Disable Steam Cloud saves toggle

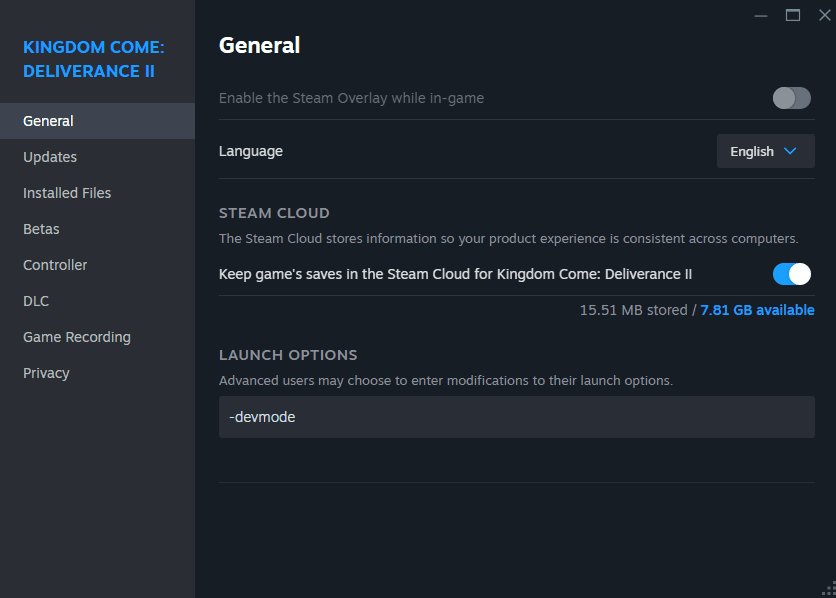coord(791,273)
